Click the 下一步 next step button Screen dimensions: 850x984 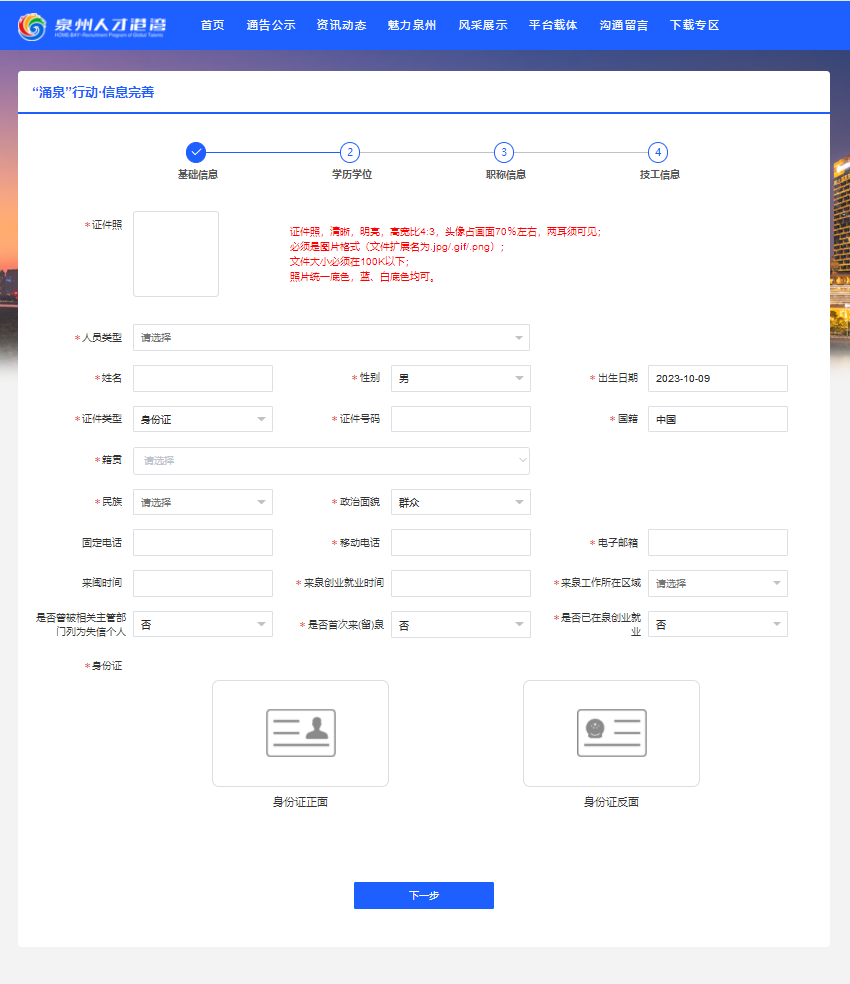tap(423, 895)
